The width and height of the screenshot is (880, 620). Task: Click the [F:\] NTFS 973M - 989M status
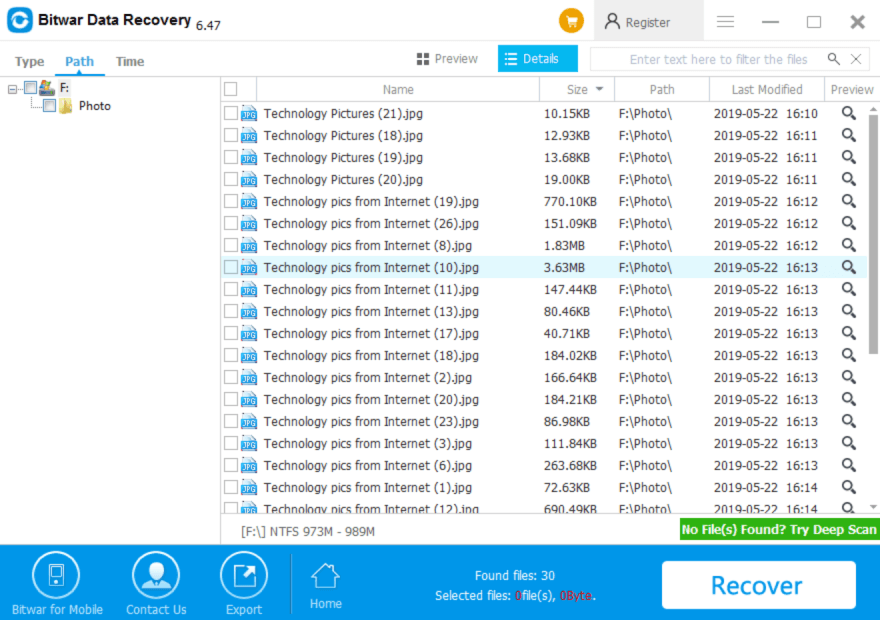[308, 531]
